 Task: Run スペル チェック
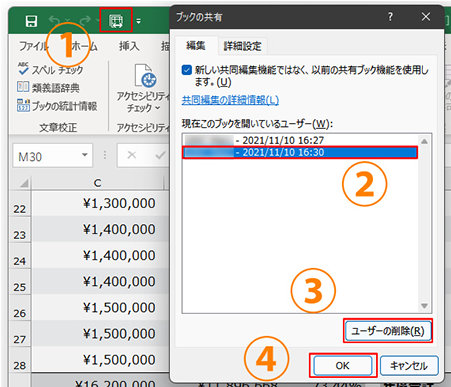pos(50,70)
